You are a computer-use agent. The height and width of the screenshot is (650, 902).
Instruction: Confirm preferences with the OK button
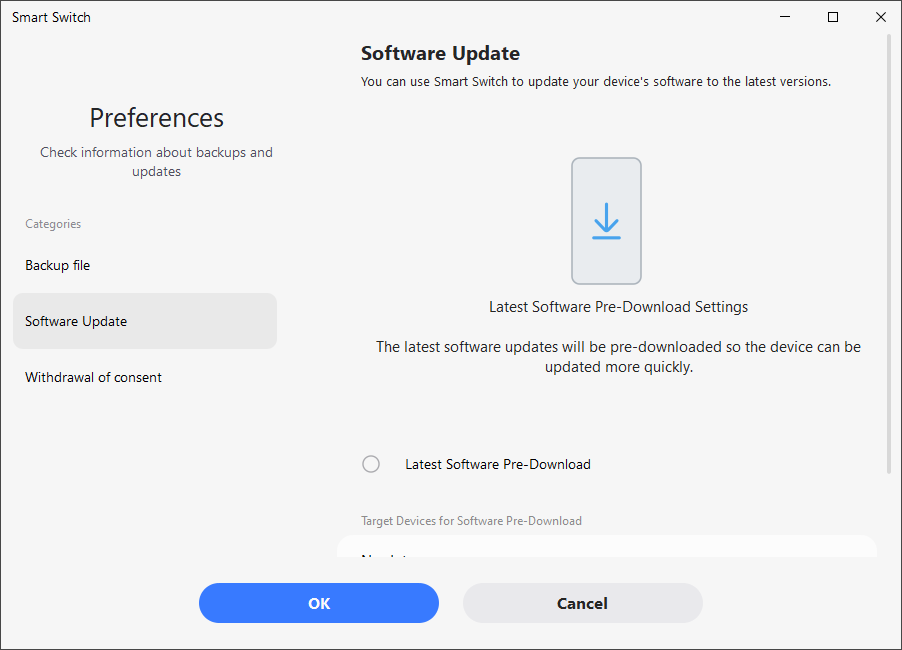[x=319, y=603]
